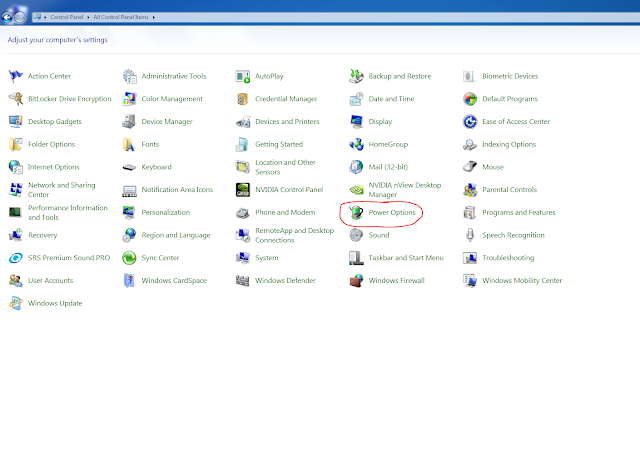Click the Recovery link

(42, 235)
